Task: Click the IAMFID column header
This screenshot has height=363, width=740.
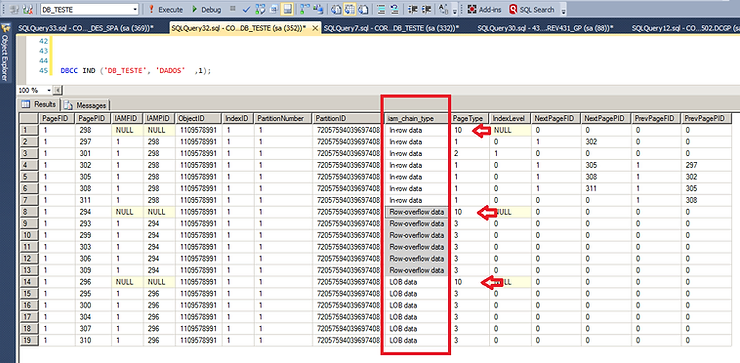Action: pyautogui.click(x=127, y=118)
